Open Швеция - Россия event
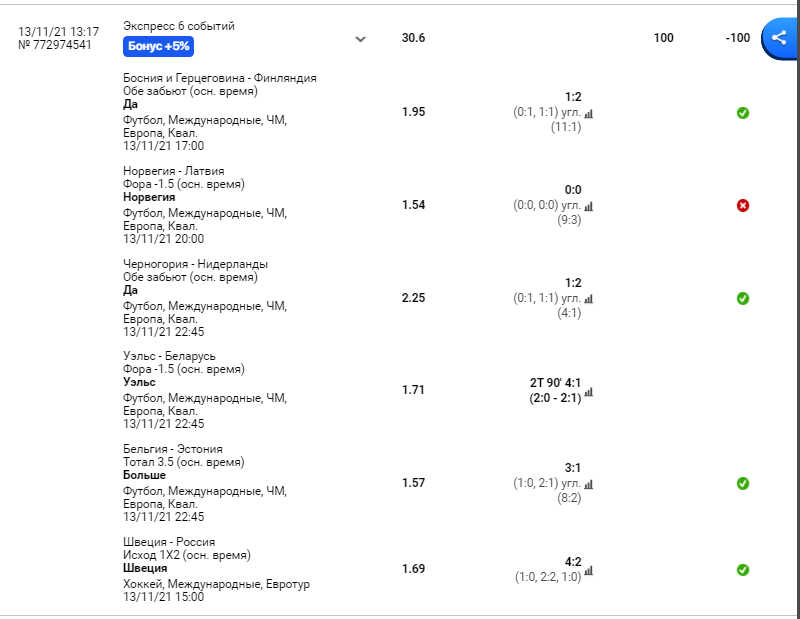Viewport: 800px width, 619px height. (x=169, y=541)
